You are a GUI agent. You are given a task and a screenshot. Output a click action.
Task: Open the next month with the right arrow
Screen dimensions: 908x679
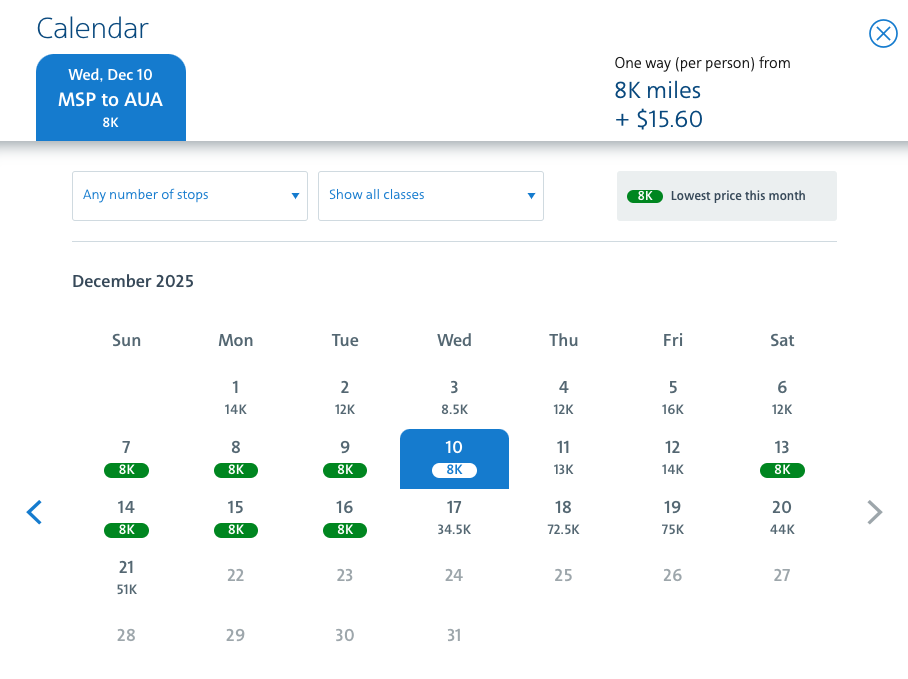pos(874,512)
